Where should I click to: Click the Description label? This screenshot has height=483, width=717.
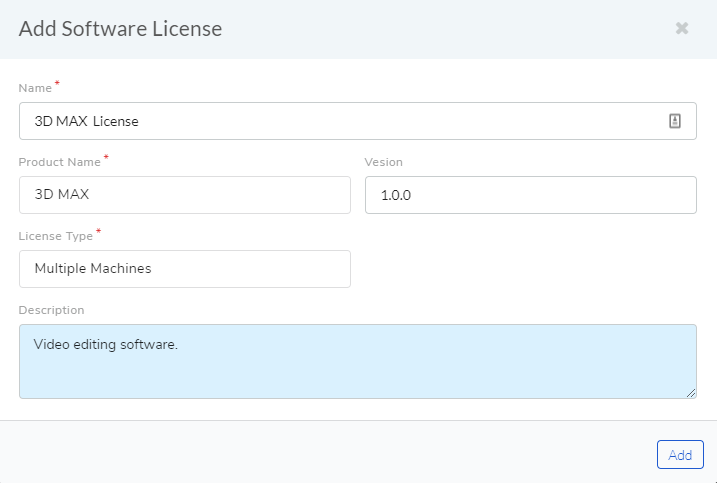(x=51, y=310)
